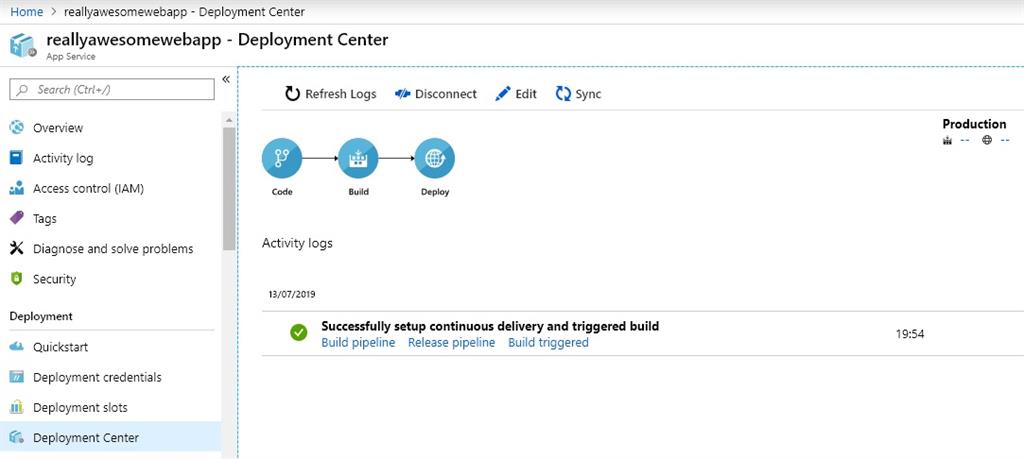The height and width of the screenshot is (459, 1024).
Task: Click the Refresh Logs button label
Action: (x=341, y=94)
